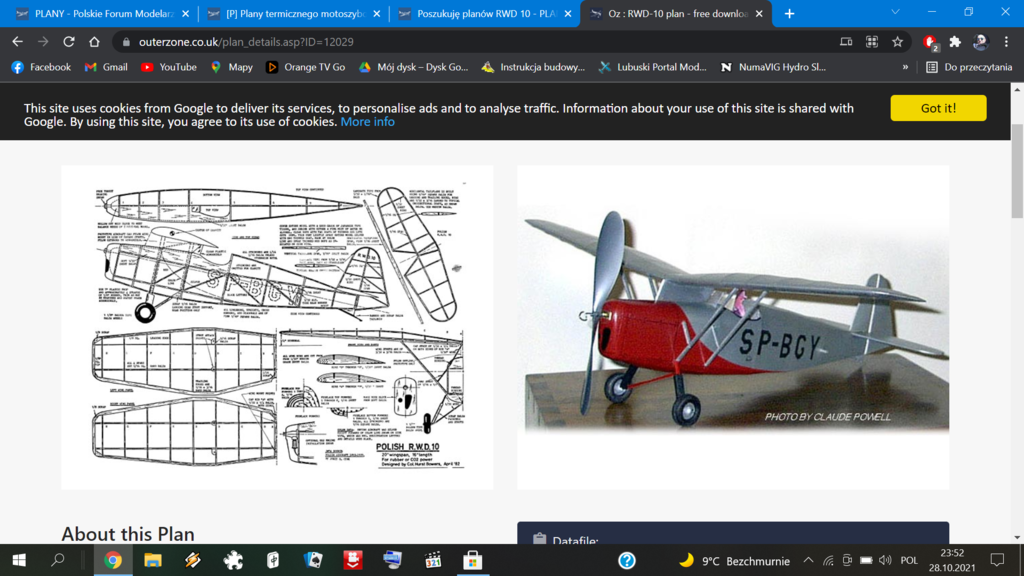This screenshot has height=576, width=1024.
Task: Open File Explorer from the taskbar
Action: 152,560
